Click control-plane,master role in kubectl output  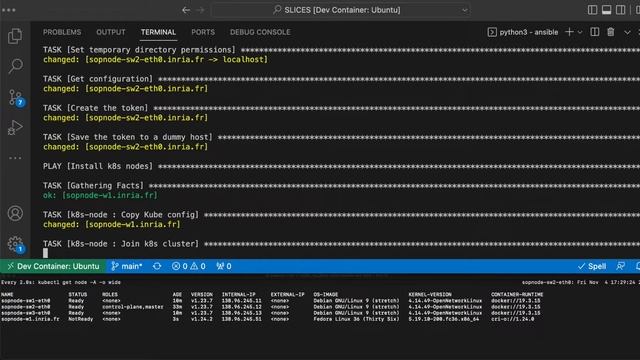coord(133,307)
